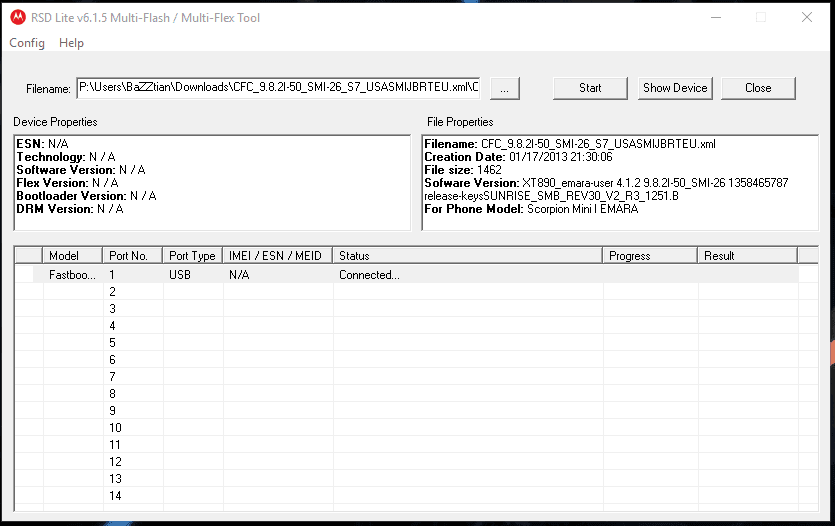Click the browse "..." button

click(x=504, y=88)
